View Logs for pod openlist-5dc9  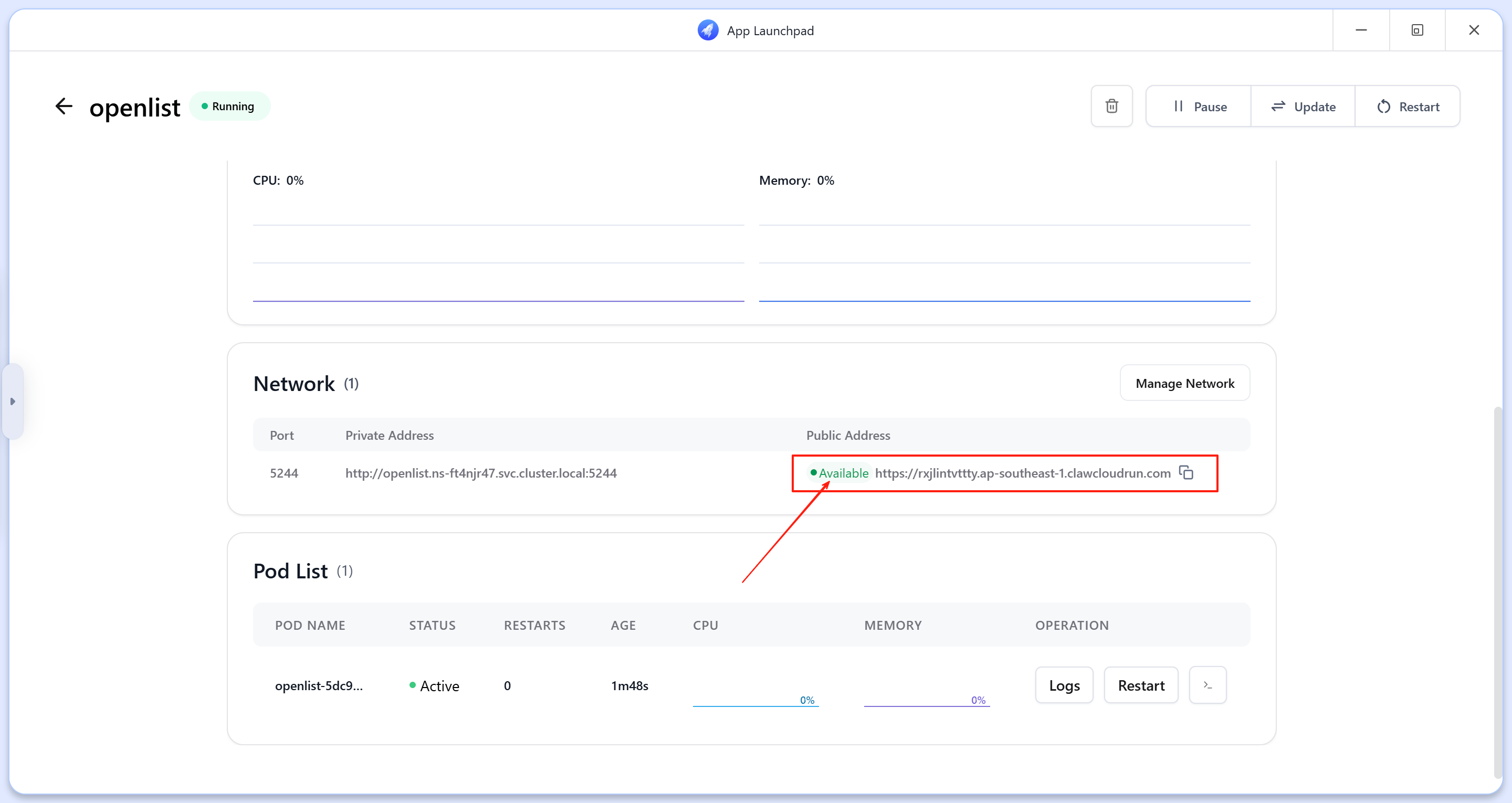[1064, 685]
